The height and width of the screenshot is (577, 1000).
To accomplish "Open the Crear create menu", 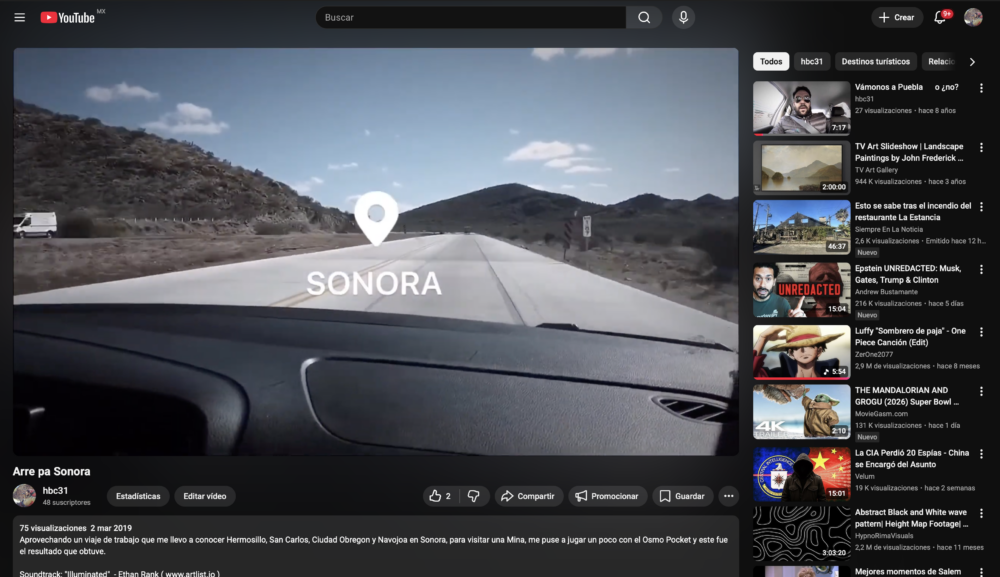I will coord(896,17).
